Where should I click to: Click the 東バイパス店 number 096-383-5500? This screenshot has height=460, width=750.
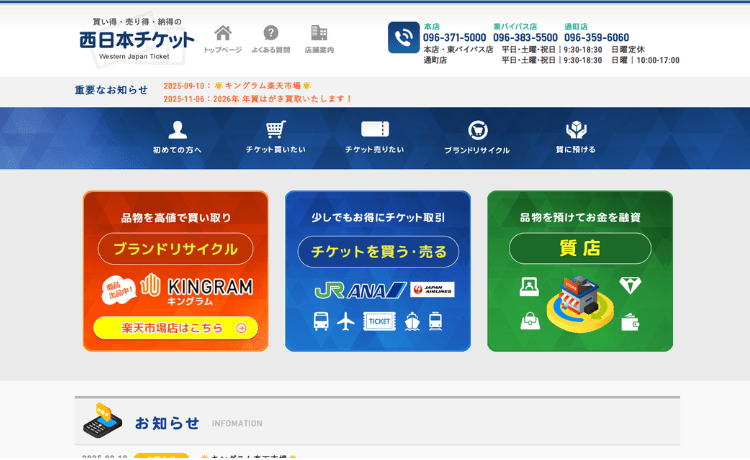pyautogui.click(x=525, y=37)
